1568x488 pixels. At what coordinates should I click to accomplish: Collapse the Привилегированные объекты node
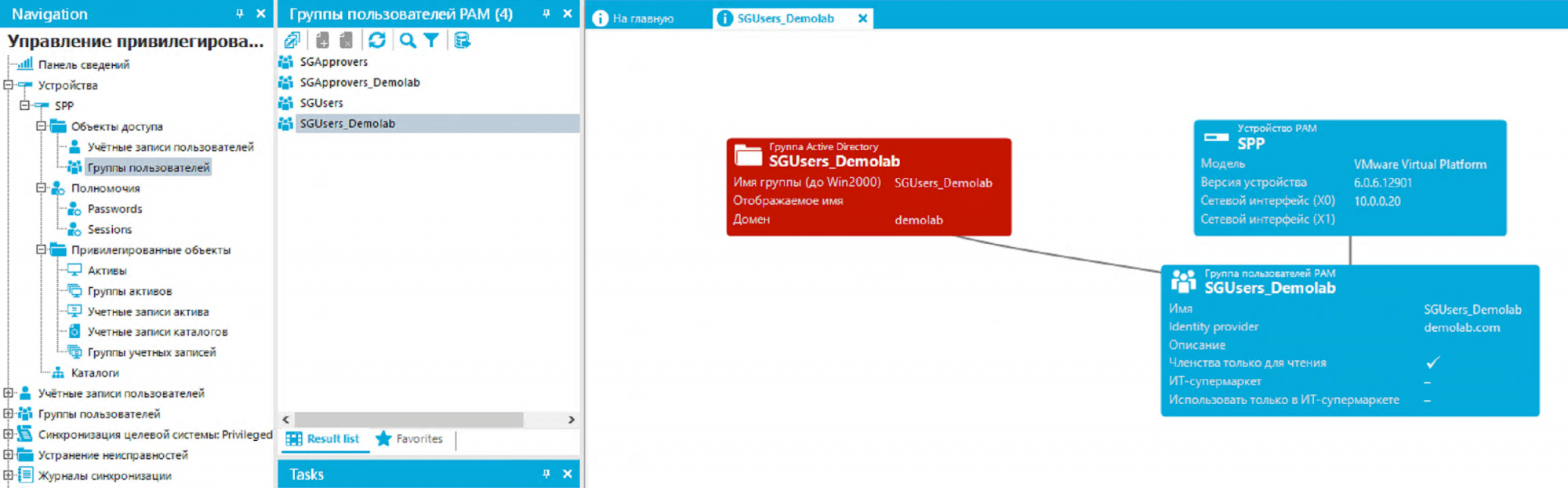(41, 249)
